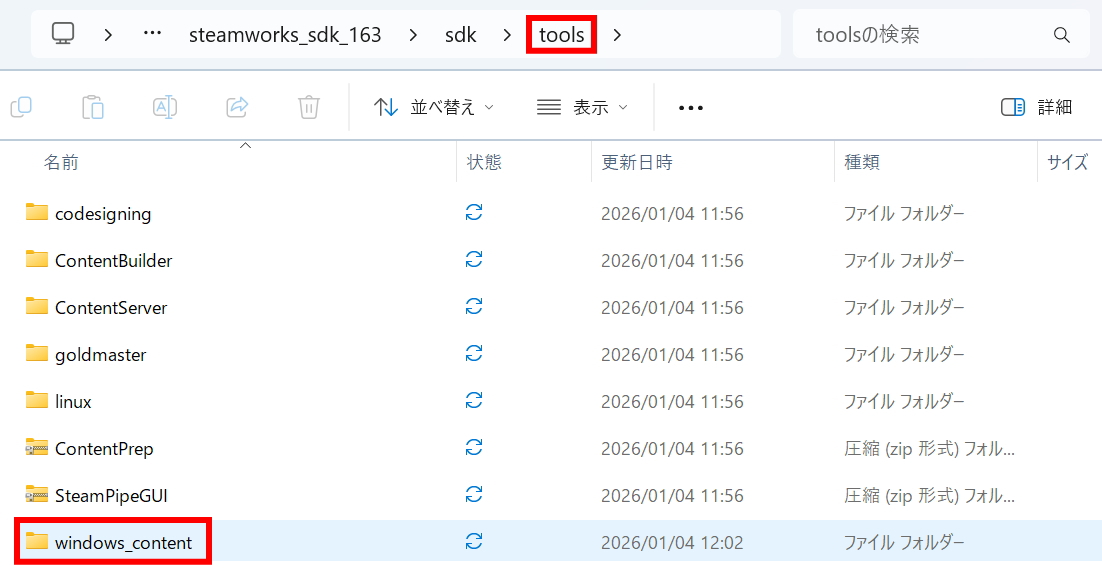Open the 並べ替え sort dropdown
The height and width of the screenshot is (575, 1102).
[x=434, y=107]
